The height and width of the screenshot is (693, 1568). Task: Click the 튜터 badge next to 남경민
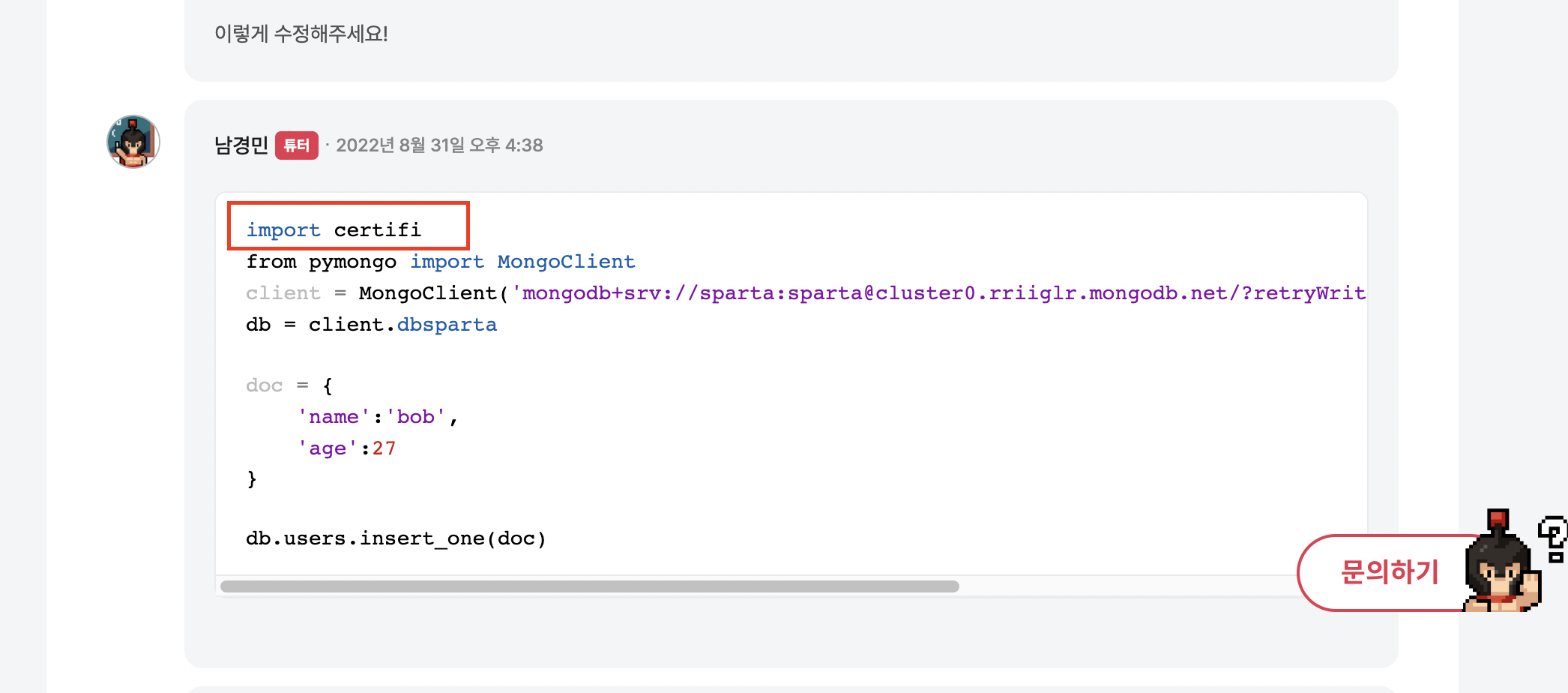(x=297, y=145)
